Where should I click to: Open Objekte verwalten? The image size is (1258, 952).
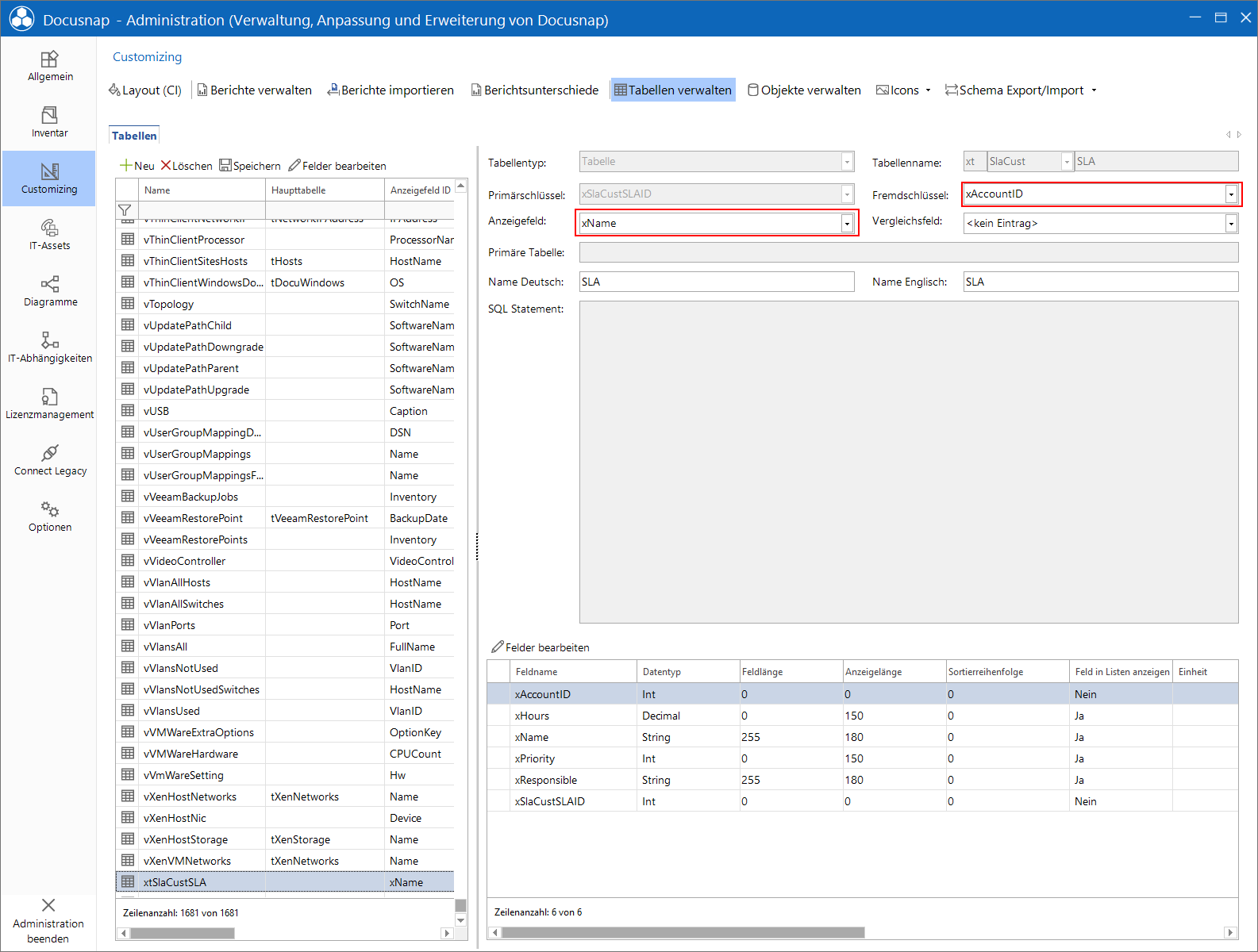pos(804,90)
